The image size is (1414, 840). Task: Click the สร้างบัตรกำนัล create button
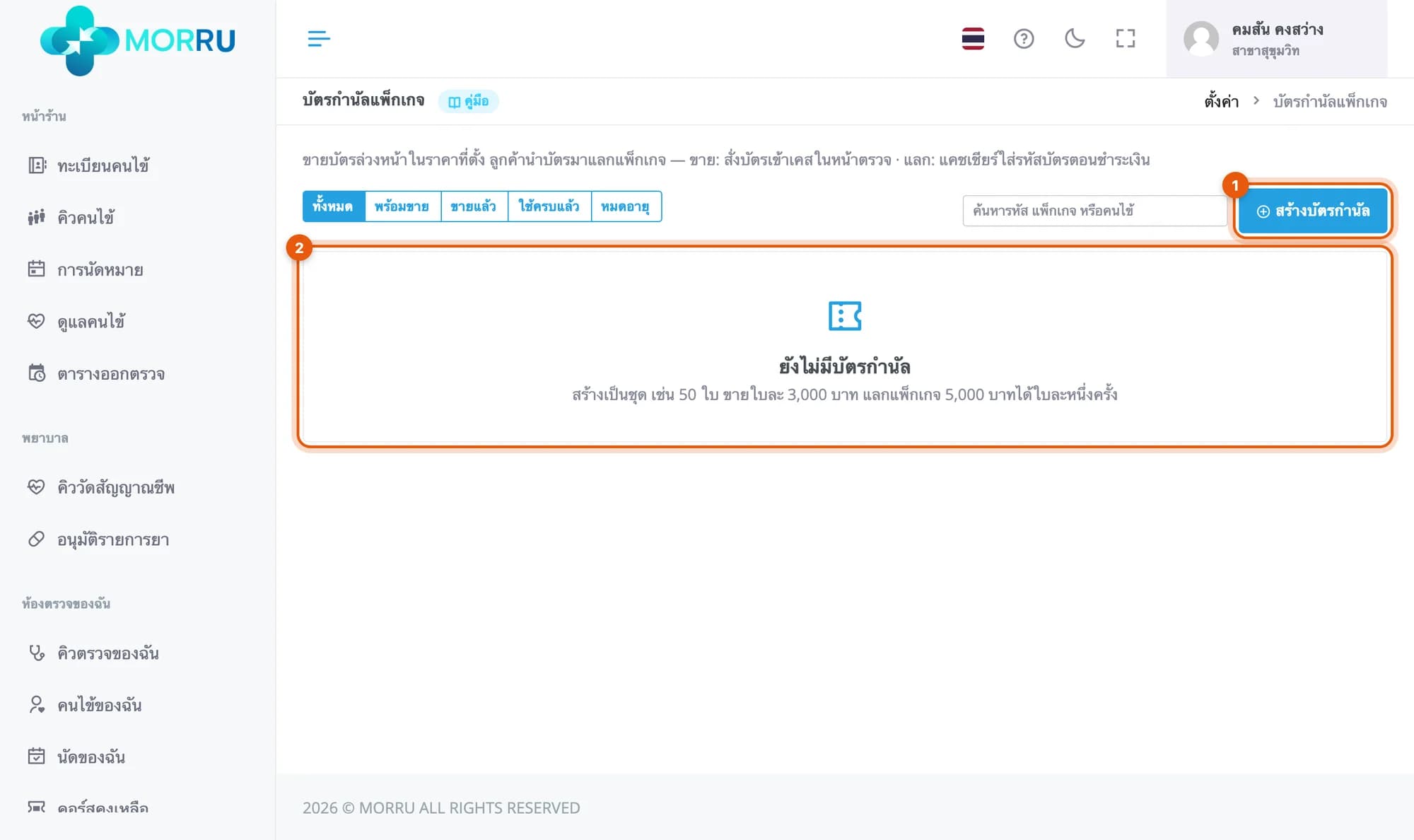click(1313, 211)
